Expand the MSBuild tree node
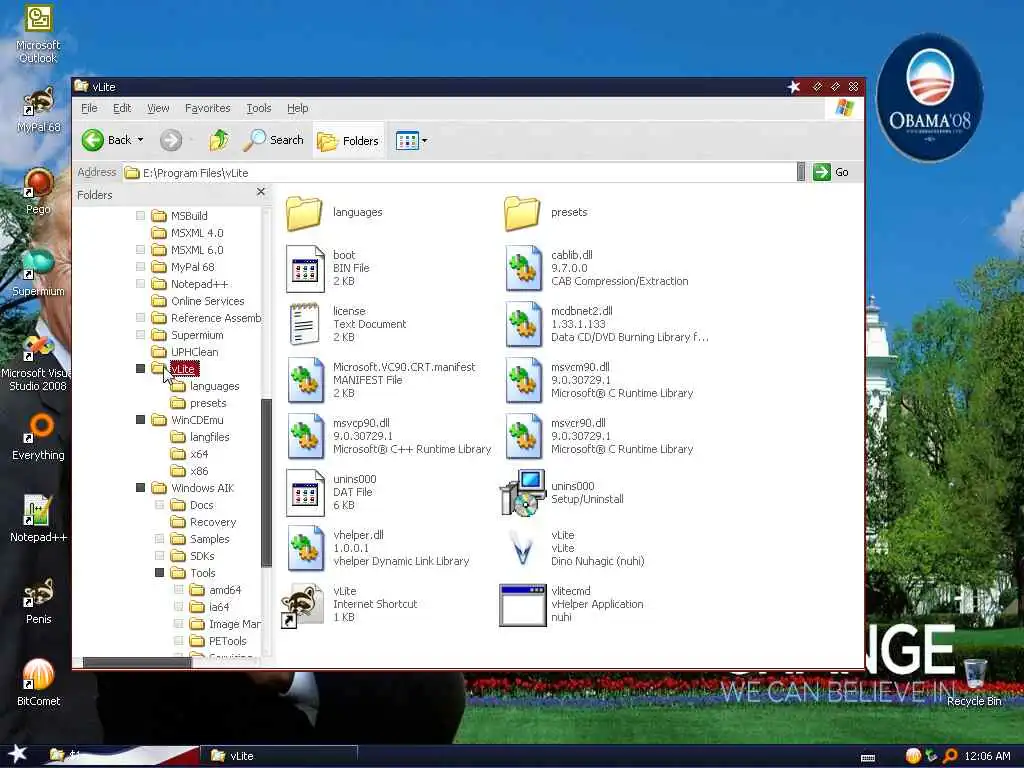The height and width of the screenshot is (768, 1024). (x=140, y=216)
